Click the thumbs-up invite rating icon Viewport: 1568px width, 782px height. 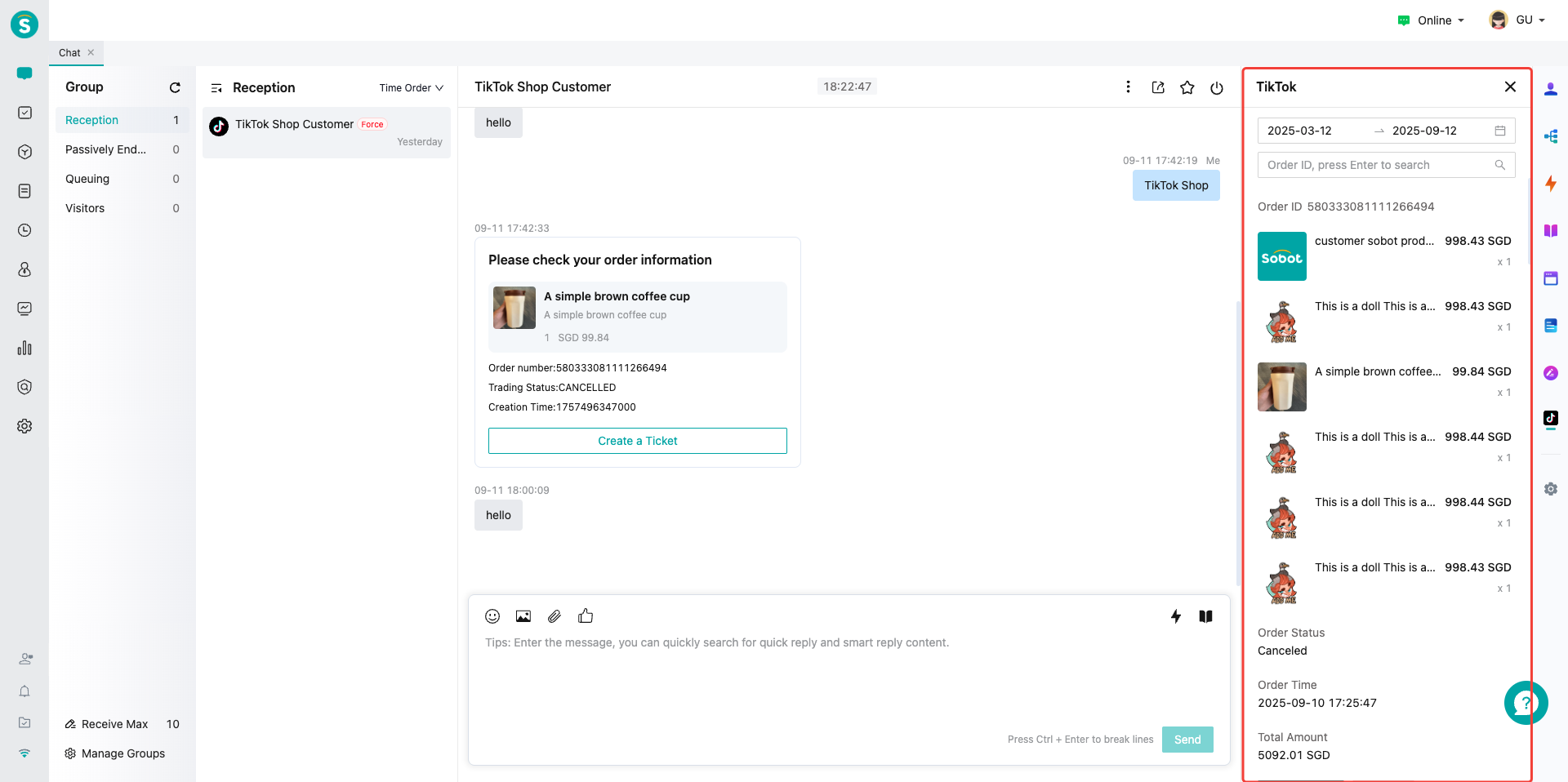[586, 616]
